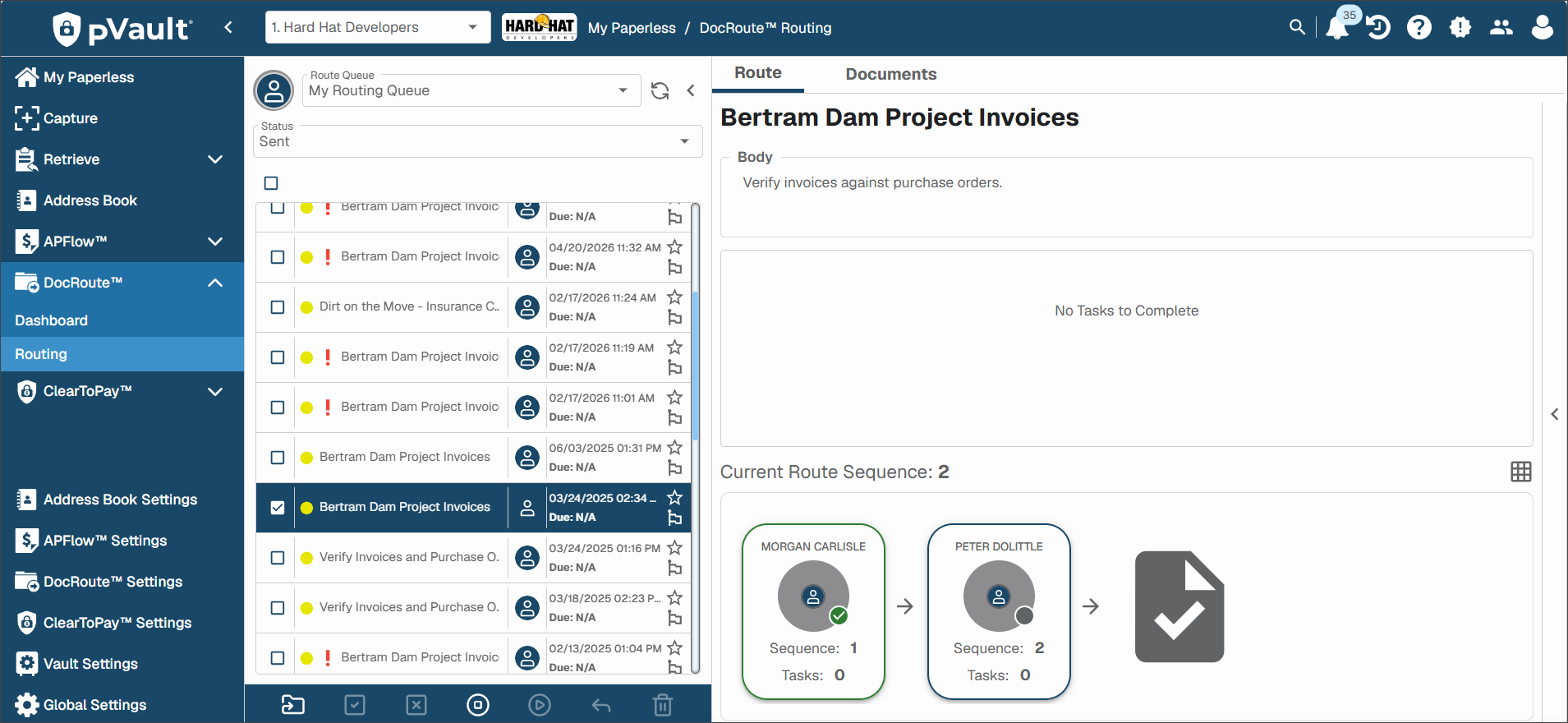Expand the right side panel arrow
This screenshot has width=1568, height=723.
[1554, 414]
